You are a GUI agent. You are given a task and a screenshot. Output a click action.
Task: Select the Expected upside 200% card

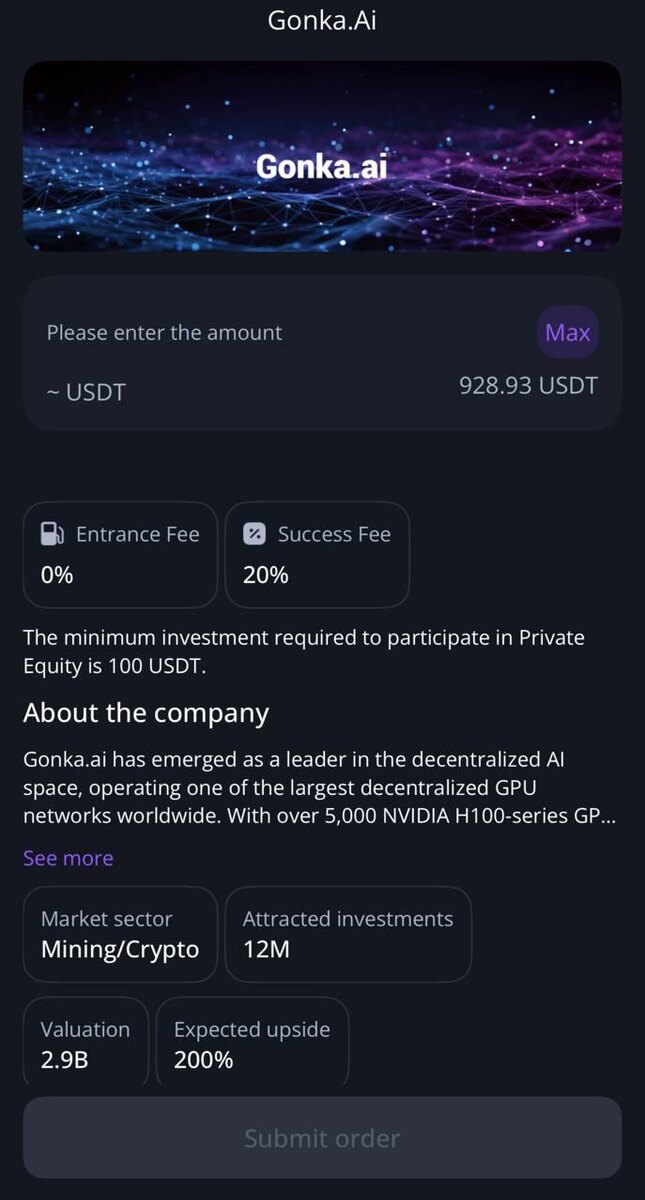click(x=252, y=1043)
